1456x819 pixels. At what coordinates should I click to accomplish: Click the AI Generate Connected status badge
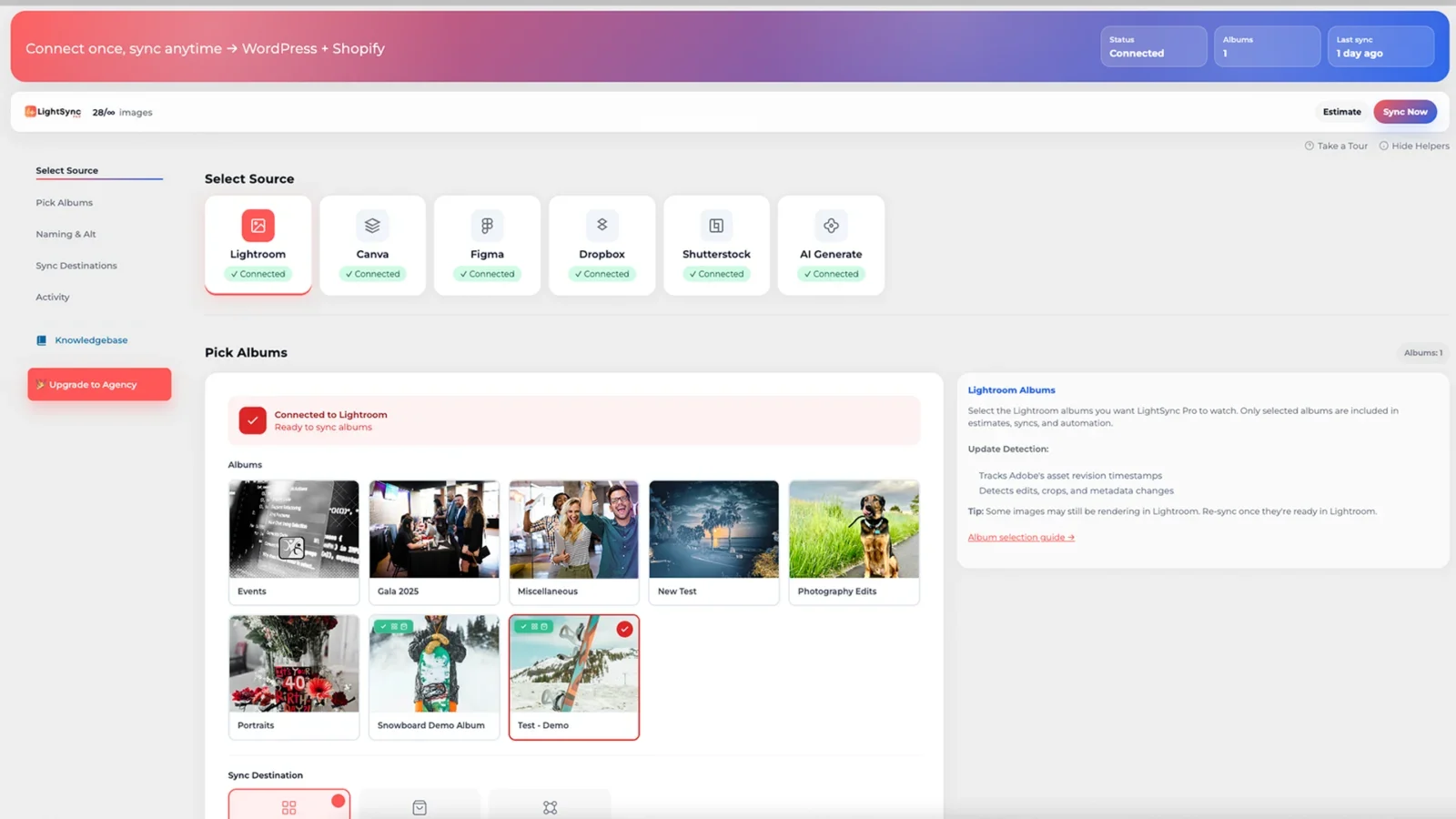click(831, 274)
